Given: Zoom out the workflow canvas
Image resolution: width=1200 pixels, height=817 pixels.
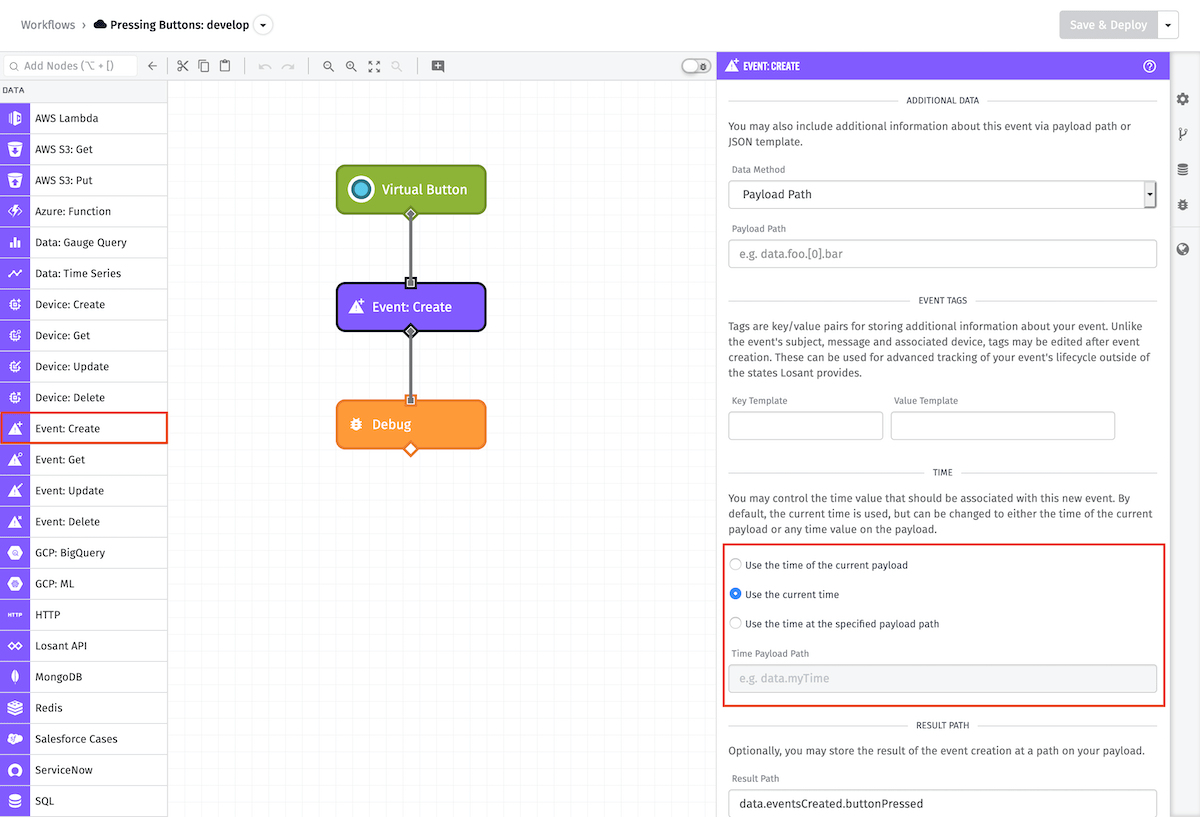Looking at the screenshot, I should tap(328, 66).
